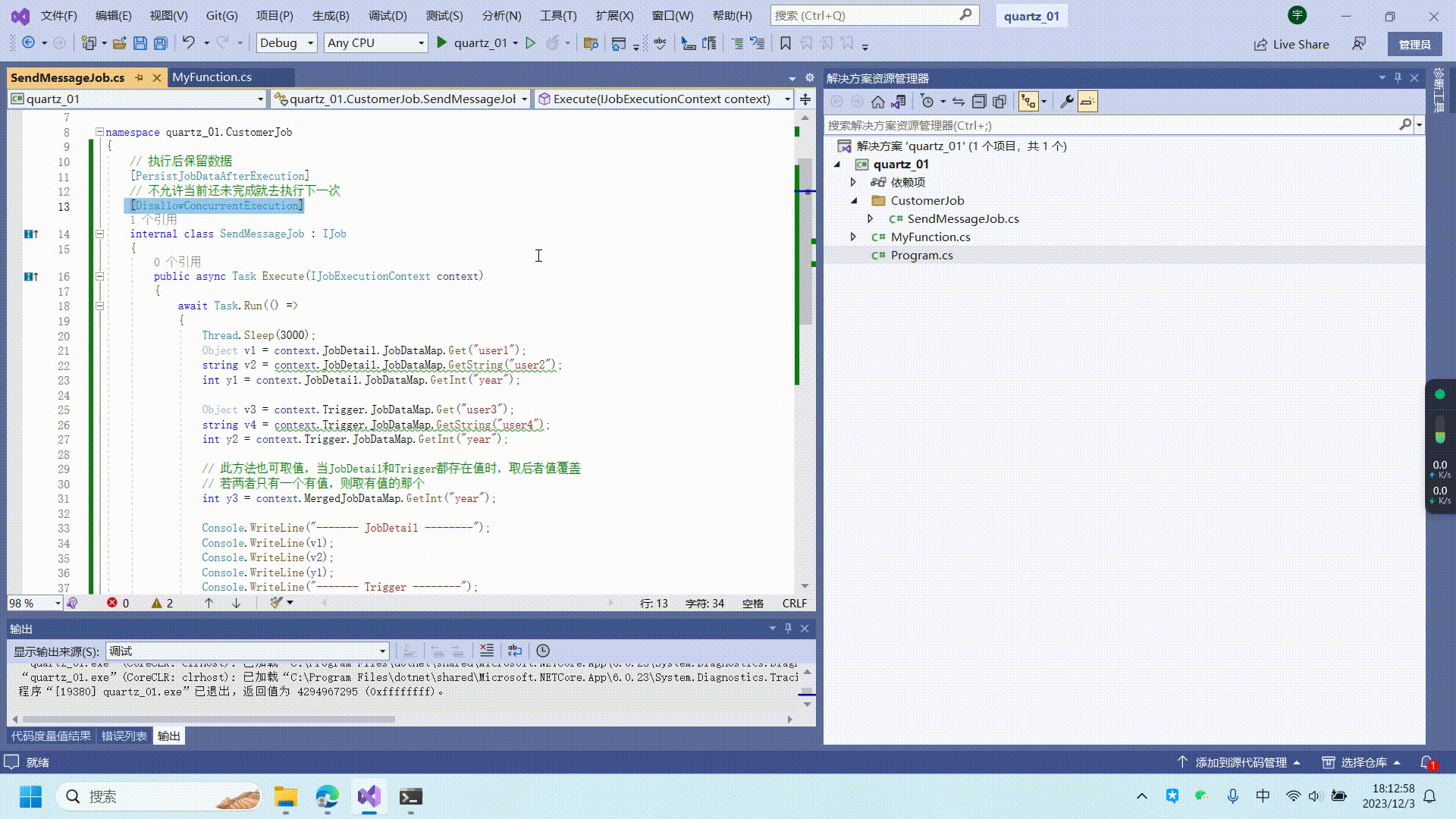Comment out the selected lines icon
The image size is (1456, 819).
click(737, 43)
